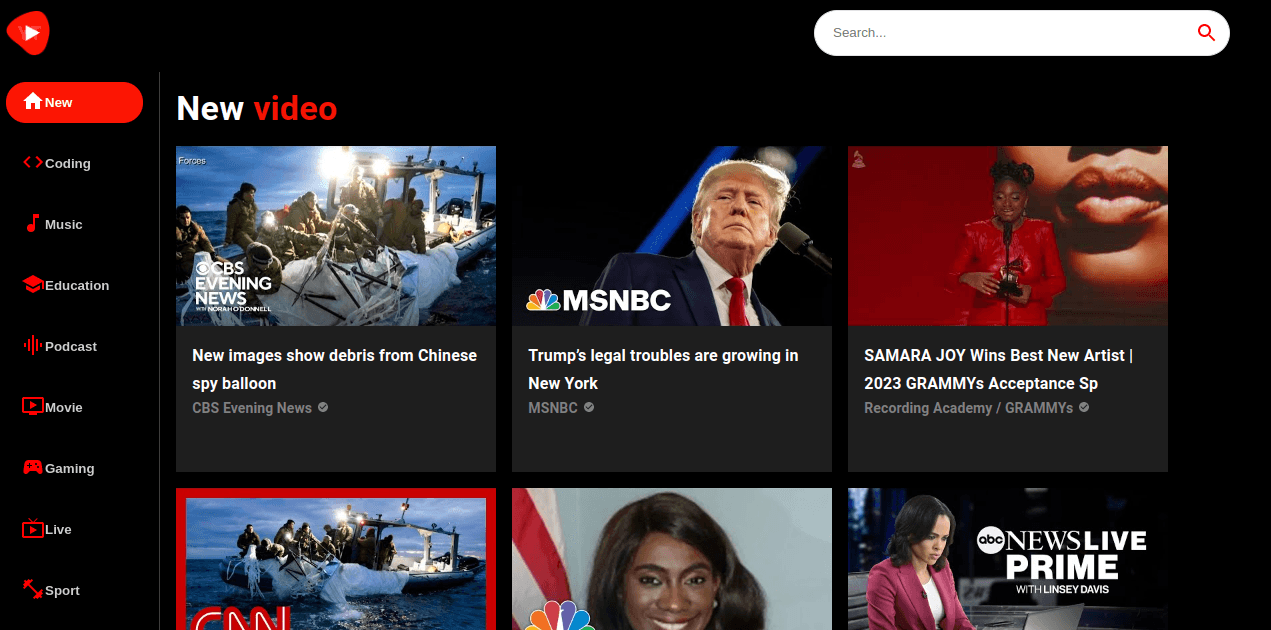Select the Education graduation cap icon

[x=33, y=285]
